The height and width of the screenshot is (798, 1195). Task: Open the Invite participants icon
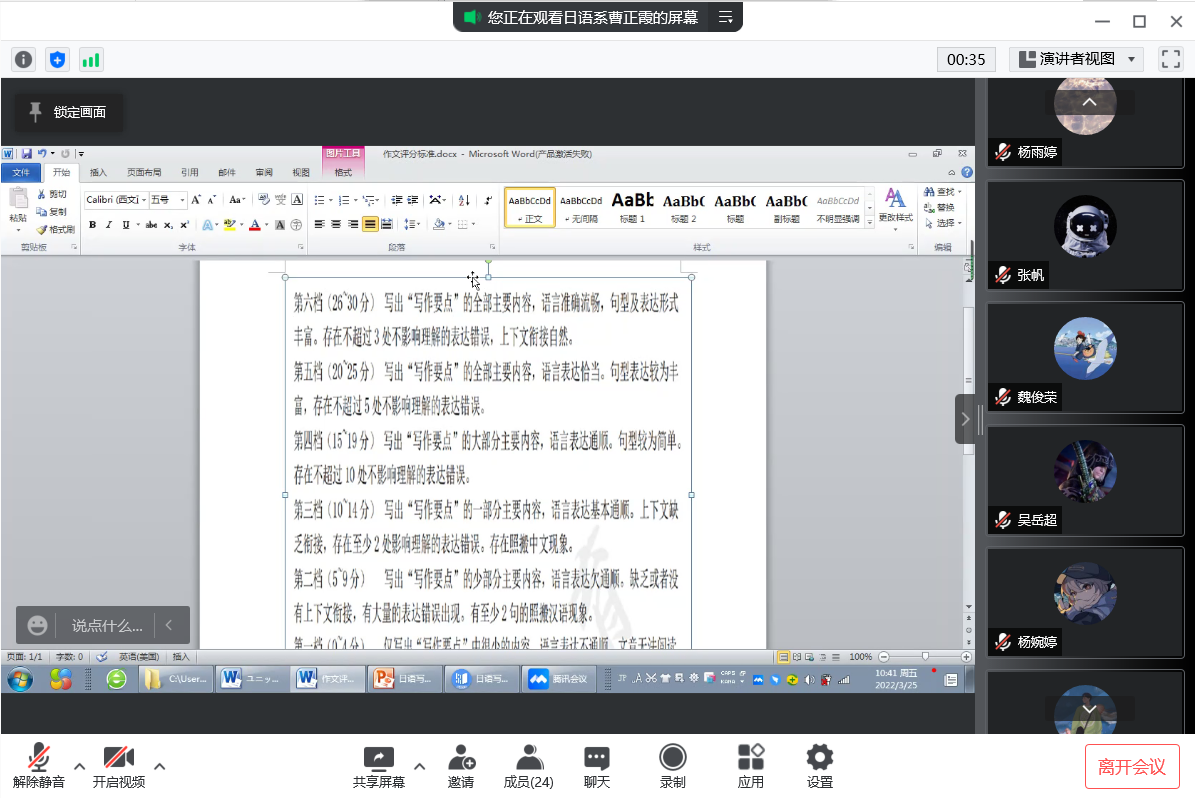(461, 758)
